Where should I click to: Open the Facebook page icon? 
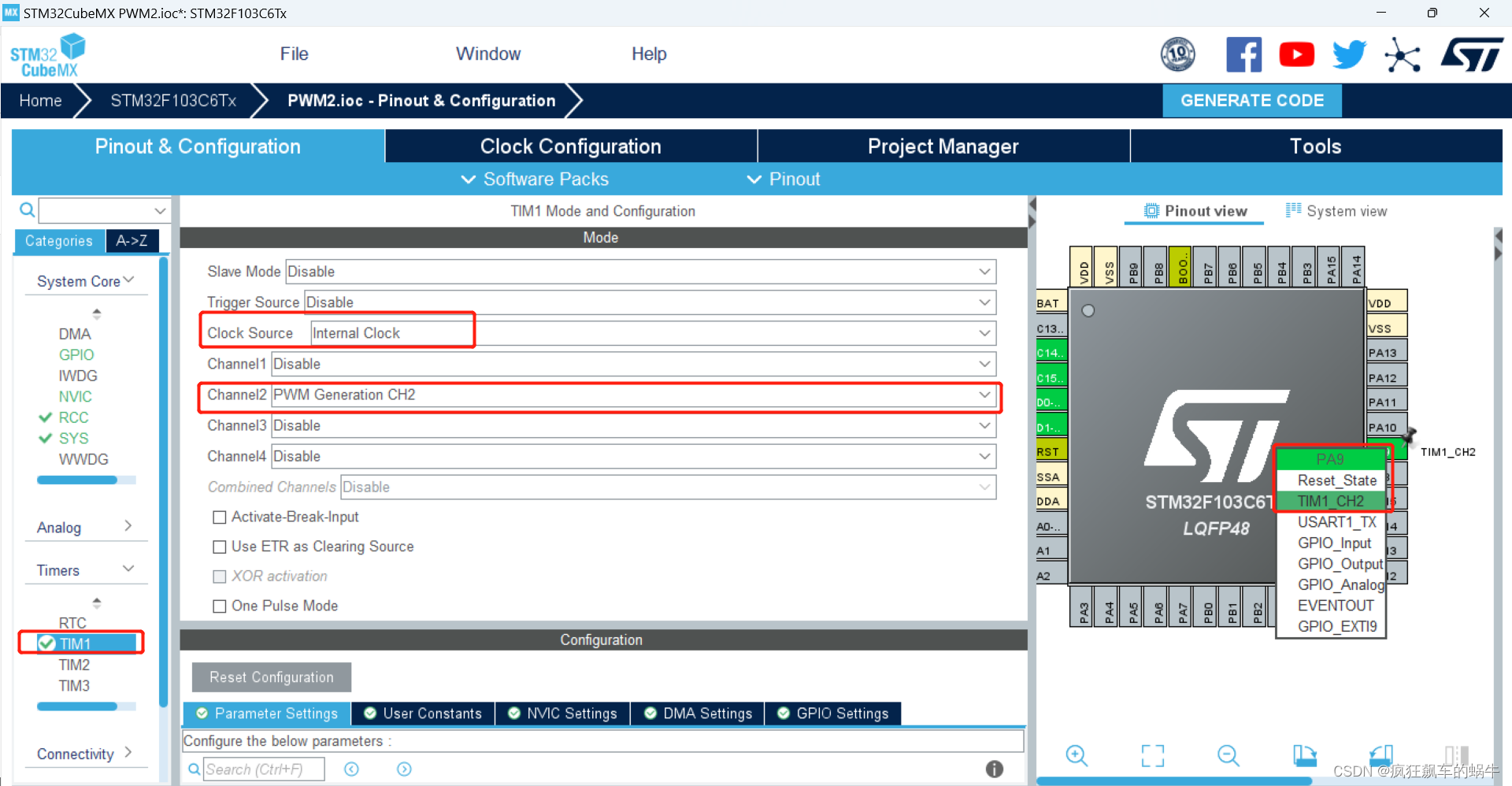coord(1243,54)
